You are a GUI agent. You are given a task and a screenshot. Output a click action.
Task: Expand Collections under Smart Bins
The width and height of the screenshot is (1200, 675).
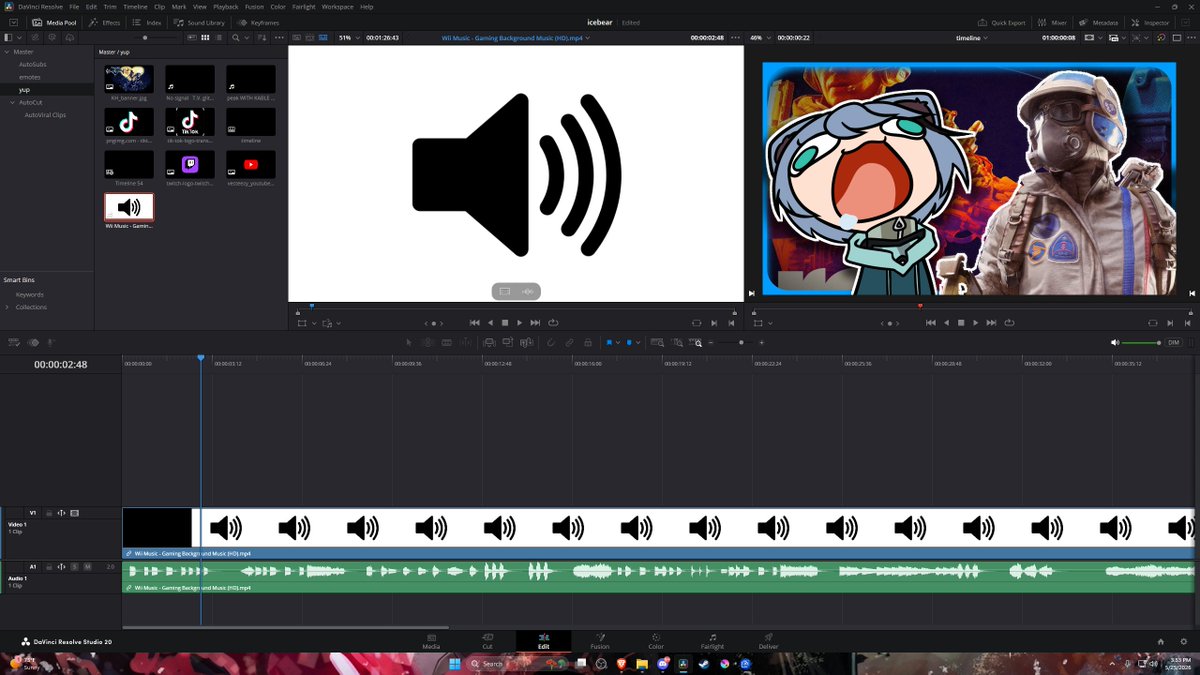coord(7,307)
